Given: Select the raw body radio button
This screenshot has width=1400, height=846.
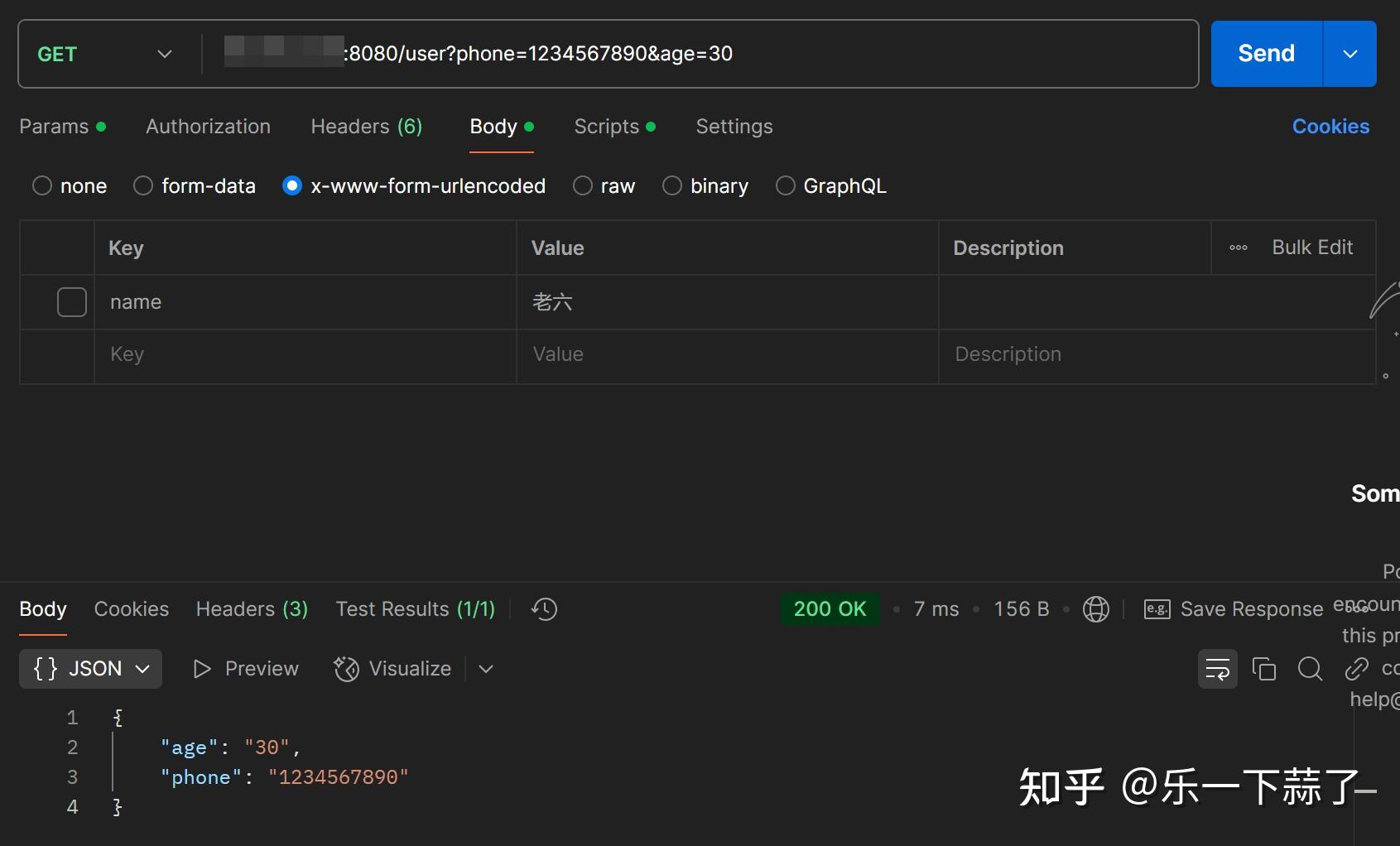Looking at the screenshot, I should point(582,185).
